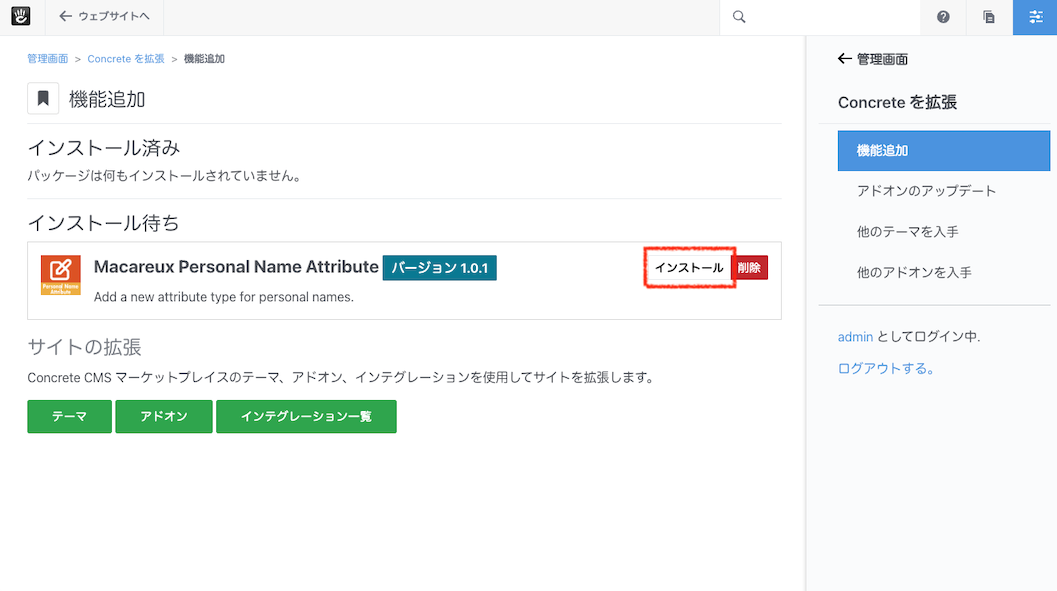The image size is (1057, 591).
Task: Install the Macareux Personal Name Attribute package
Action: pos(689,268)
